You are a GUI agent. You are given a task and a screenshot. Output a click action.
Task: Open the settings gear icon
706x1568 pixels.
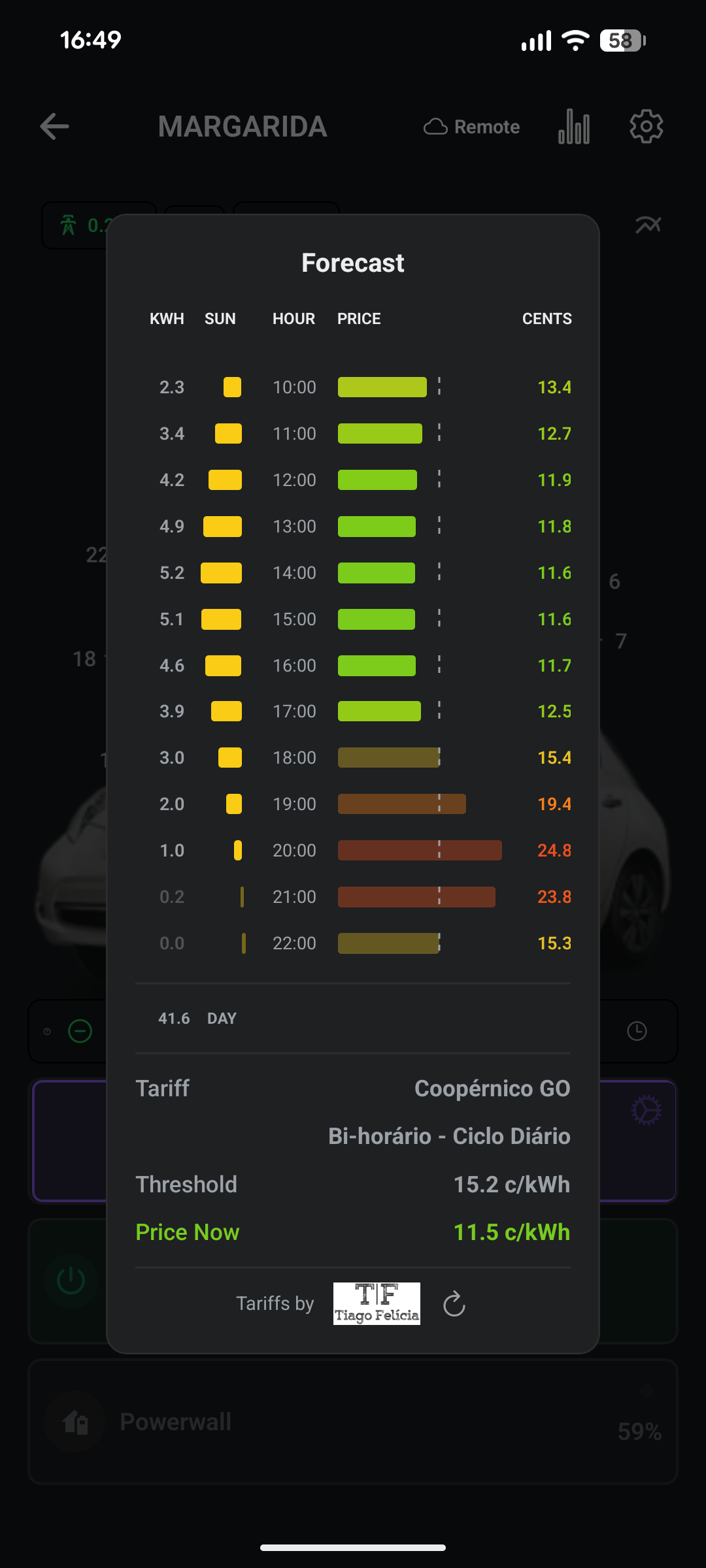646,126
